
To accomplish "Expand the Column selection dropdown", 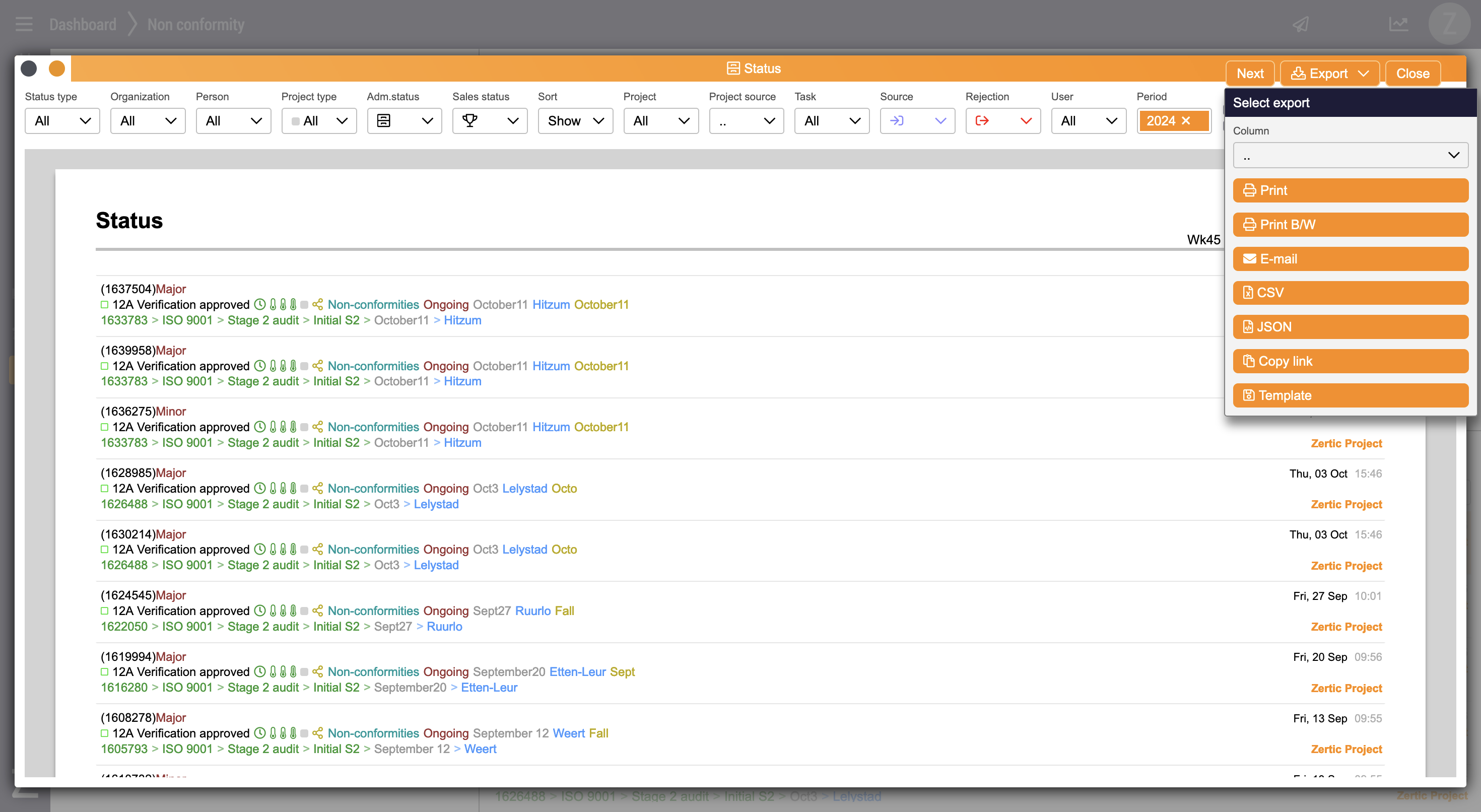I will click(1350, 155).
